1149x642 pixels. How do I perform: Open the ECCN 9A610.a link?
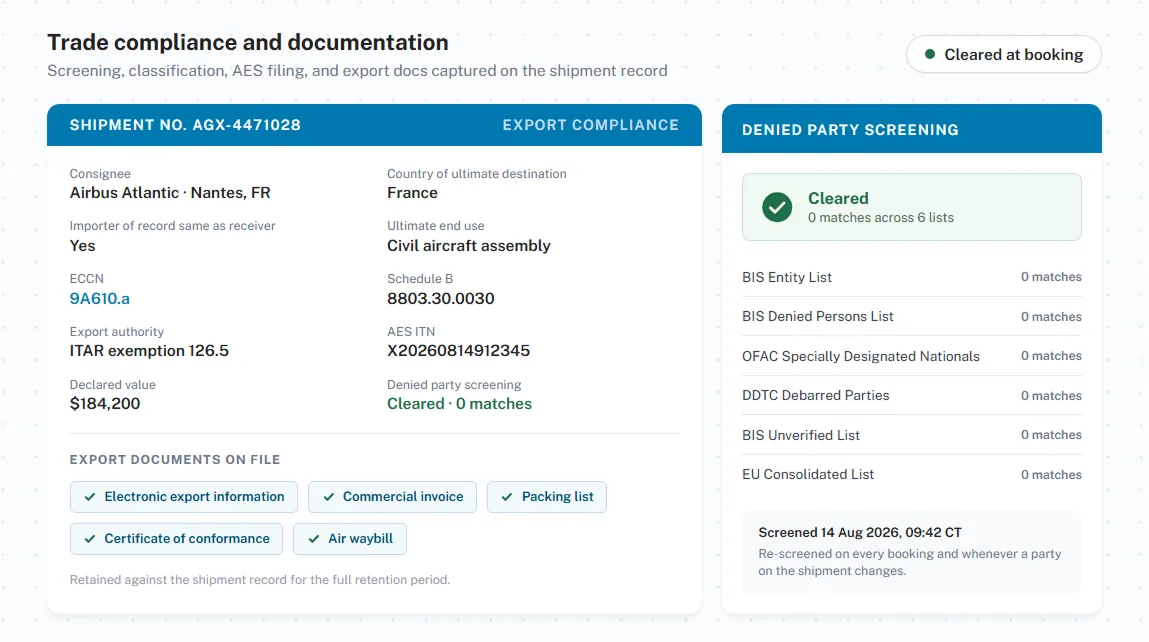[x=100, y=299]
